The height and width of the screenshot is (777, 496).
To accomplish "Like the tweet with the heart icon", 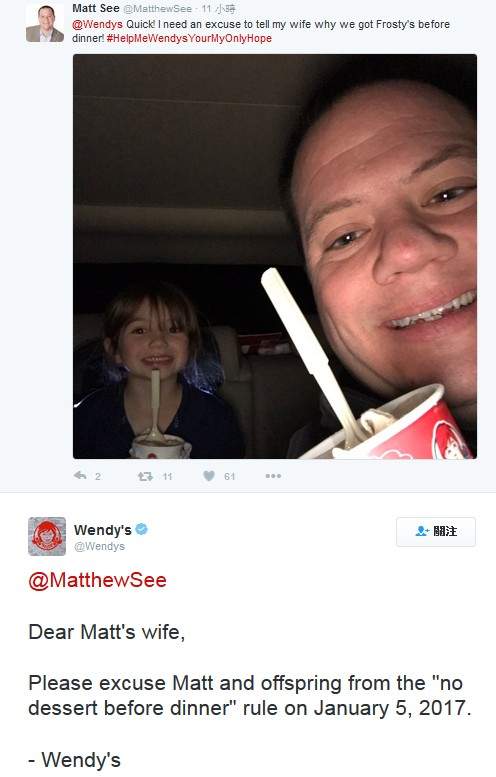I will click(x=209, y=476).
